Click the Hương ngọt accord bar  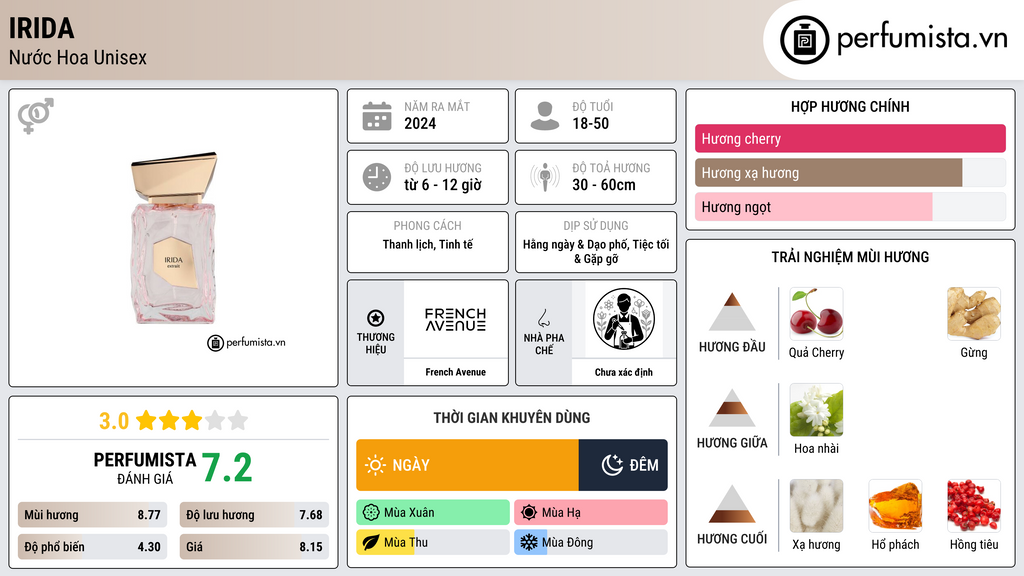pos(850,207)
